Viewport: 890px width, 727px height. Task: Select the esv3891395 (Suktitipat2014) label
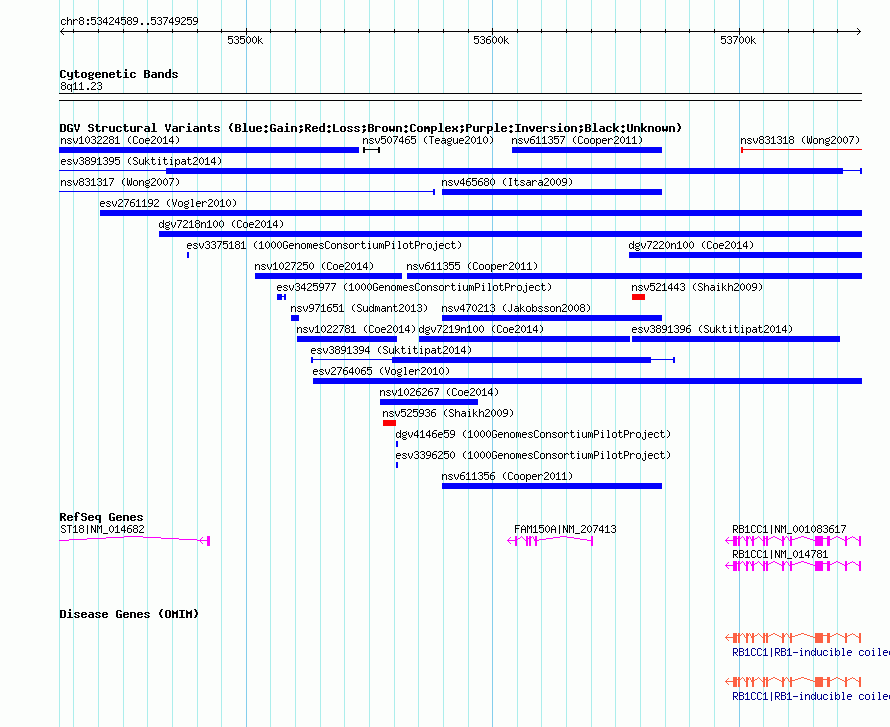click(141, 161)
